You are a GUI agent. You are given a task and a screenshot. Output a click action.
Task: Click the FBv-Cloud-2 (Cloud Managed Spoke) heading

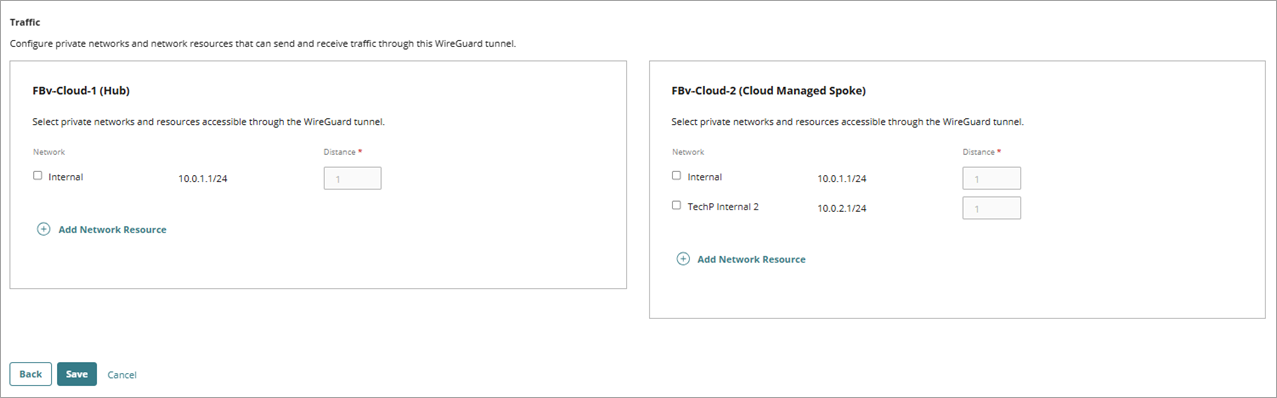(x=768, y=91)
